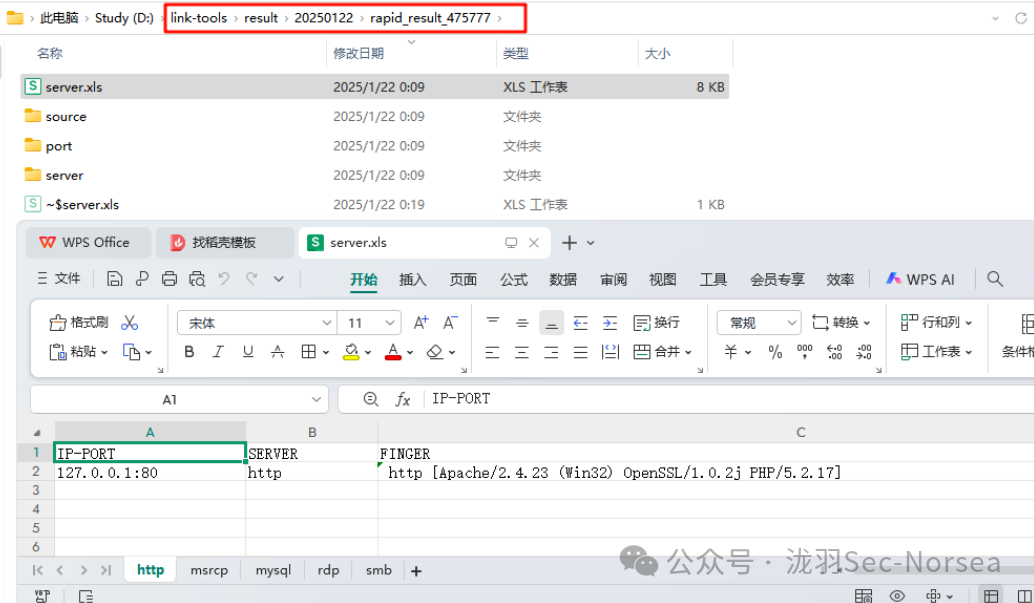Switch to the mysql sheet tab
Viewport: 1034px width, 603px height.
pos(273,570)
